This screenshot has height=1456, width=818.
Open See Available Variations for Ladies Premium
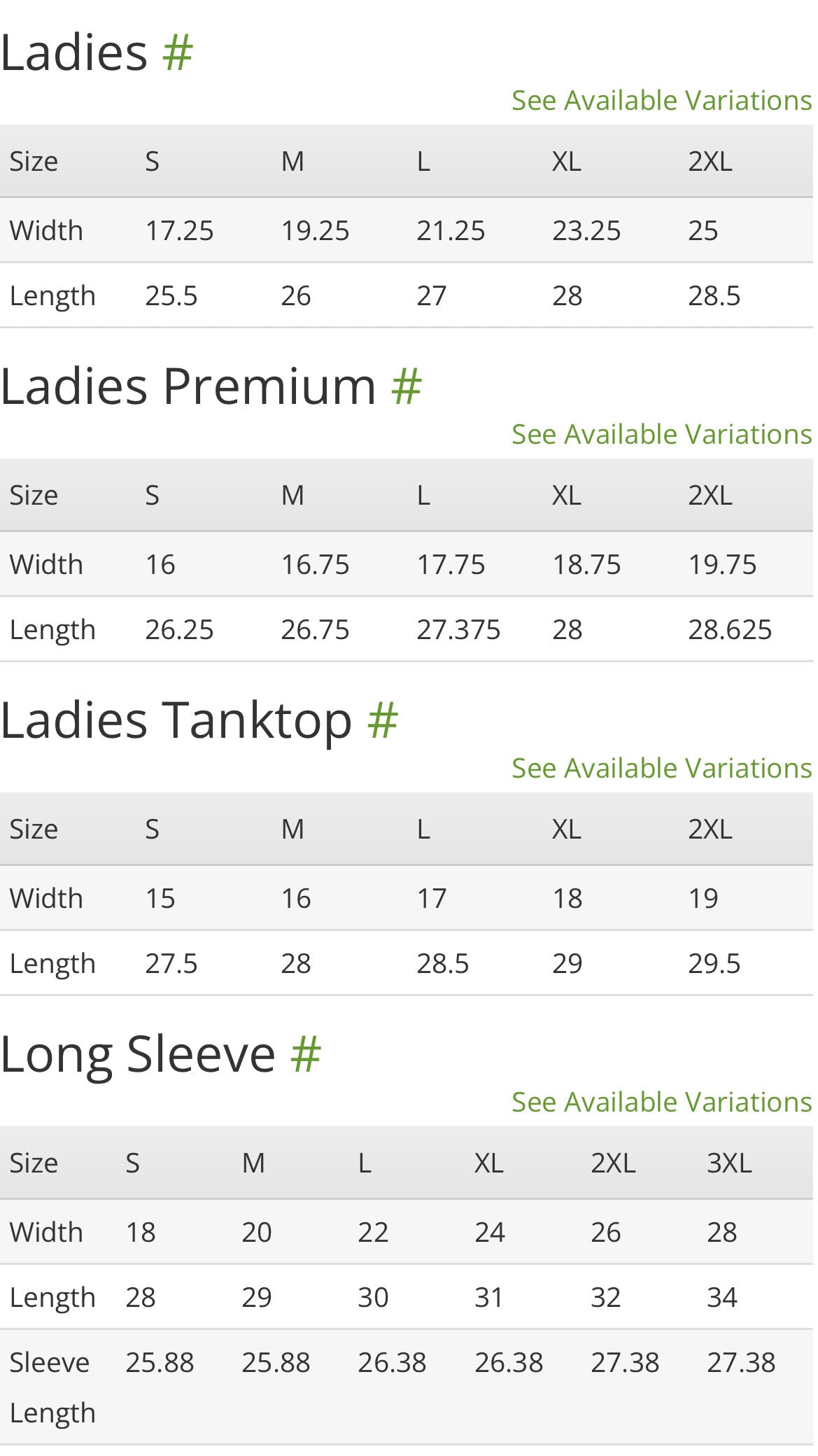tap(661, 435)
